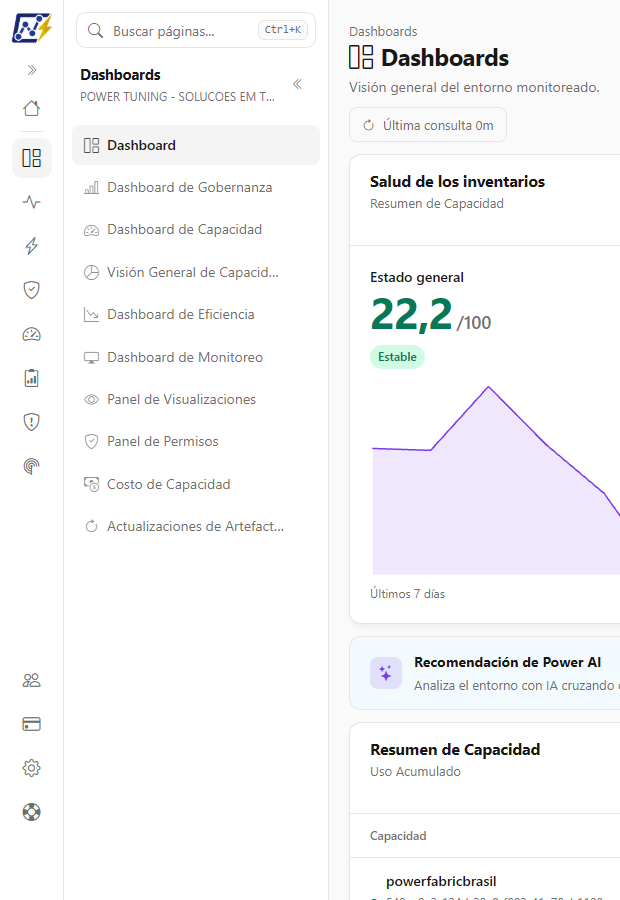The image size is (620, 900).
Task: Click the eye icon for Visualizaciones
Action: pyautogui.click(x=91, y=399)
